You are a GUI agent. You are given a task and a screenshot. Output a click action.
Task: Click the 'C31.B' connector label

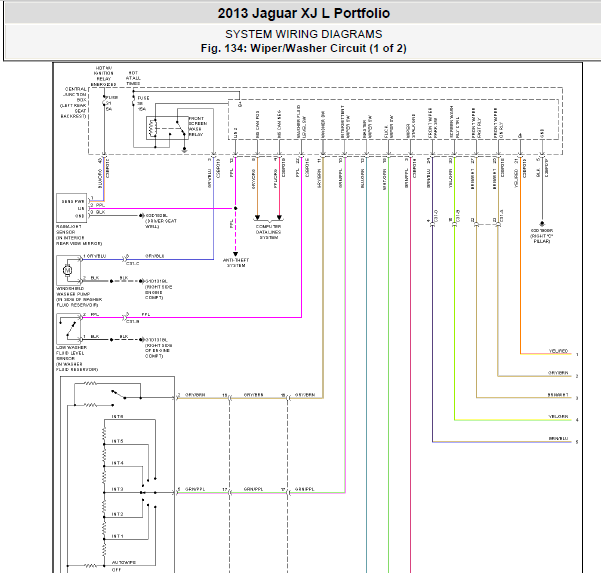click(x=133, y=322)
